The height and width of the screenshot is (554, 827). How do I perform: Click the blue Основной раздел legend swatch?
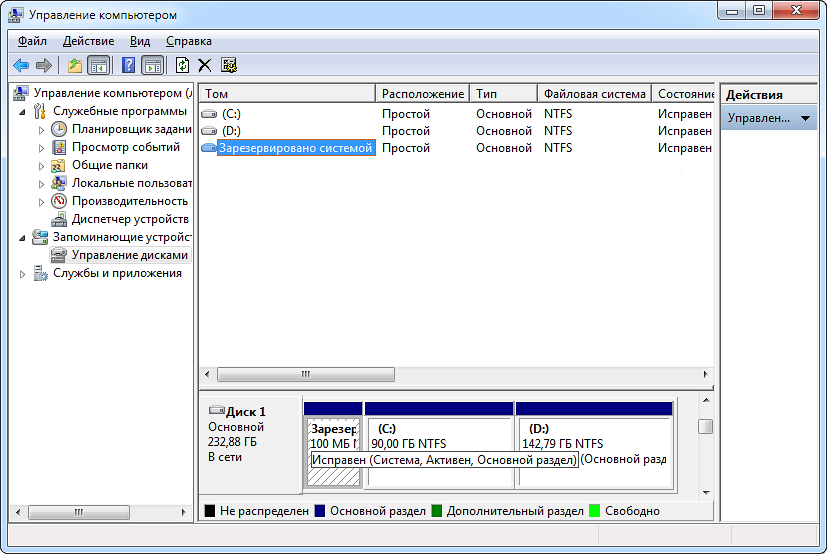tap(320, 511)
